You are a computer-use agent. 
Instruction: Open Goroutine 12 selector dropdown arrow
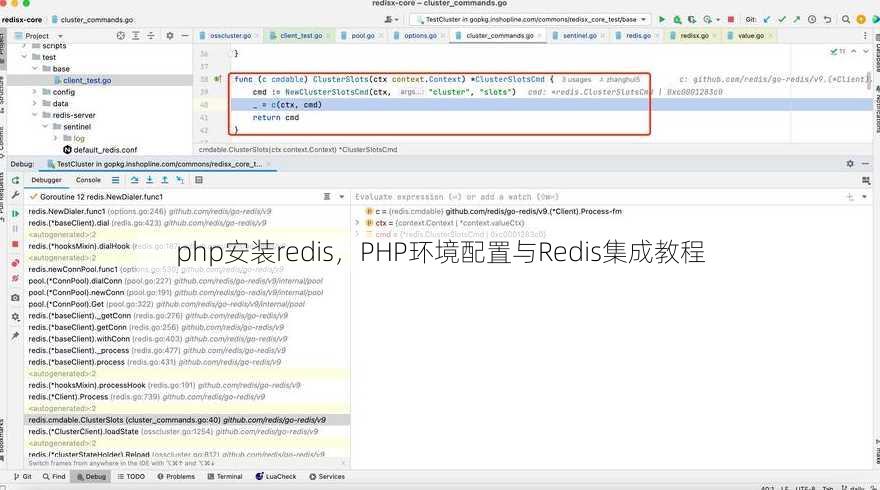(341, 197)
